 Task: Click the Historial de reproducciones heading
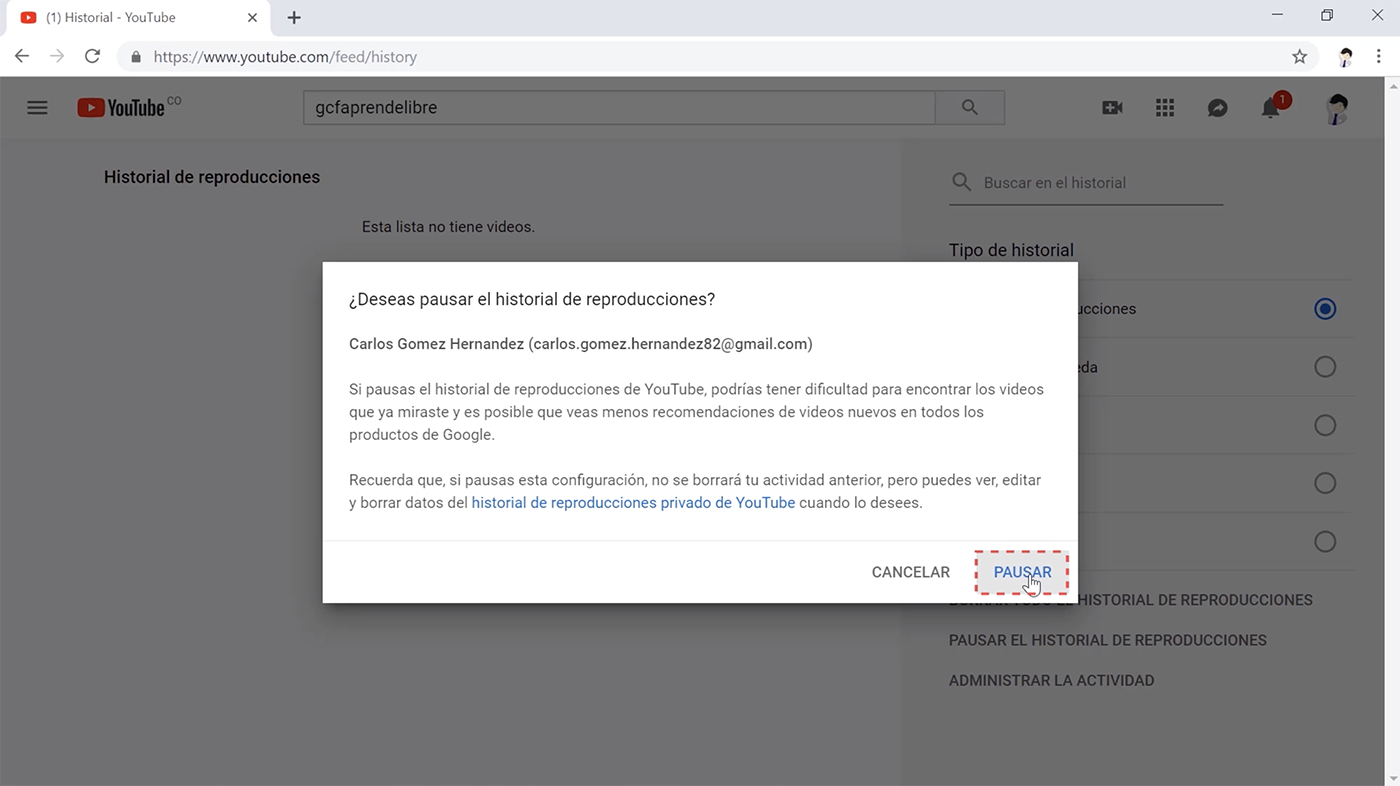pyautogui.click(x=212, y=177)
